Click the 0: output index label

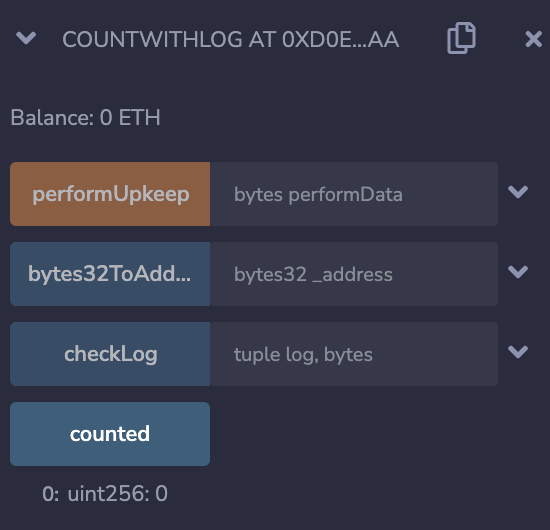point(51,494)
